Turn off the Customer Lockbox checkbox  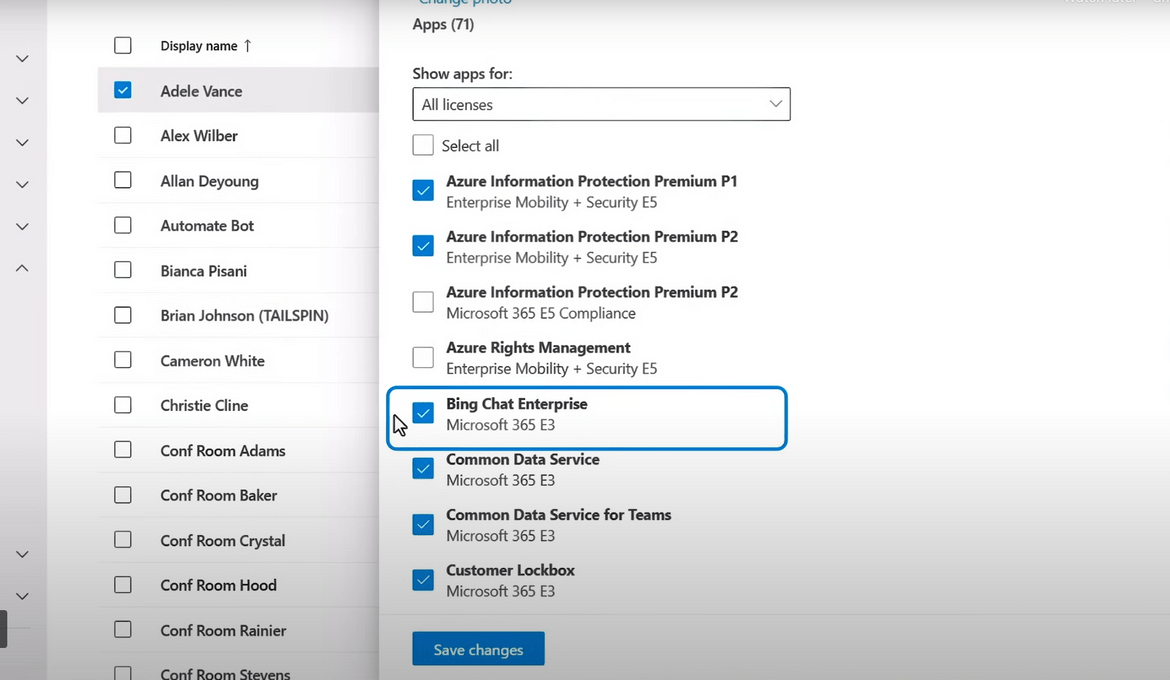(423, 579)
